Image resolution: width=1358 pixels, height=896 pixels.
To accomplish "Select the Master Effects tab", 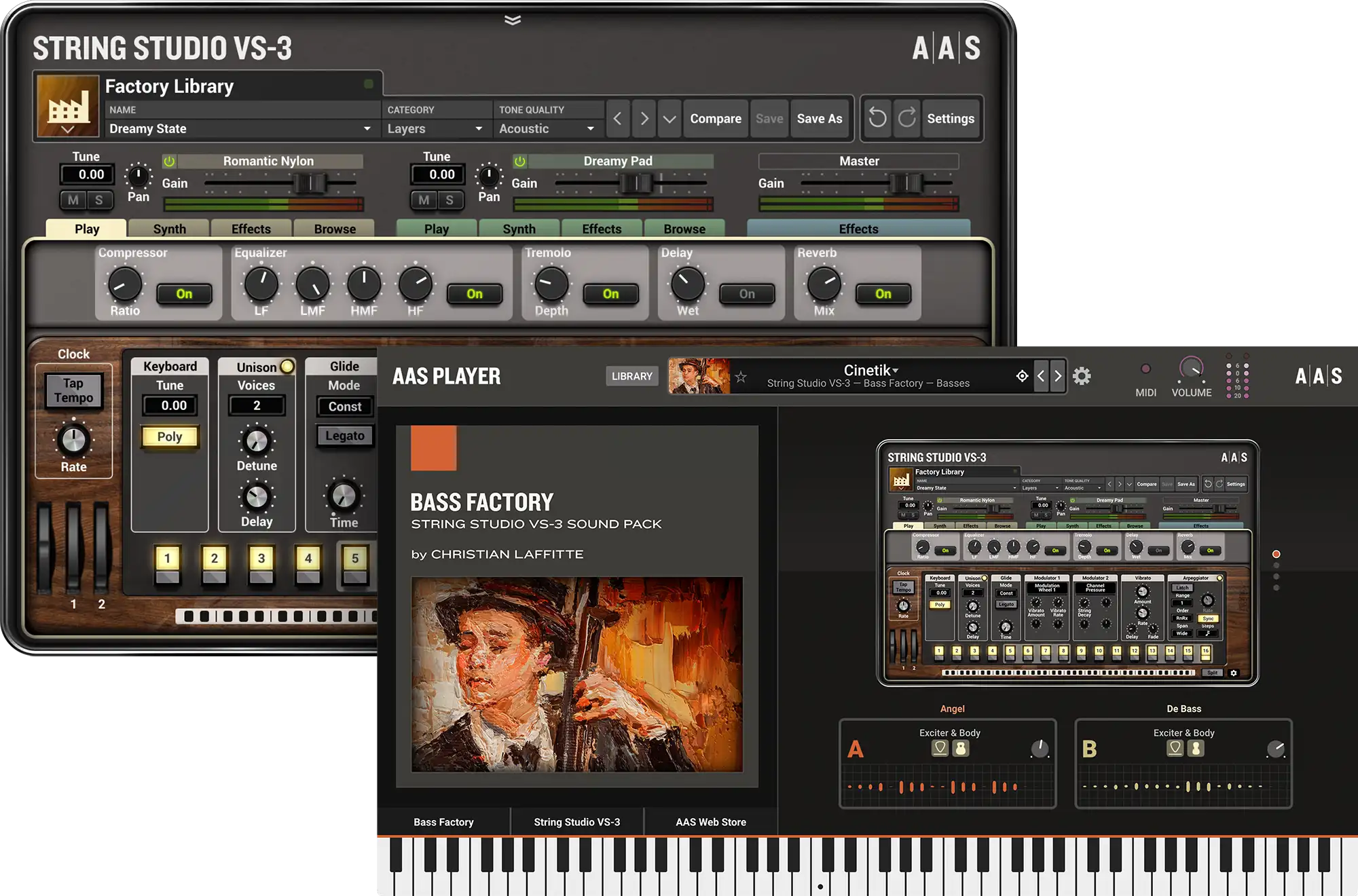I will 858,229.
